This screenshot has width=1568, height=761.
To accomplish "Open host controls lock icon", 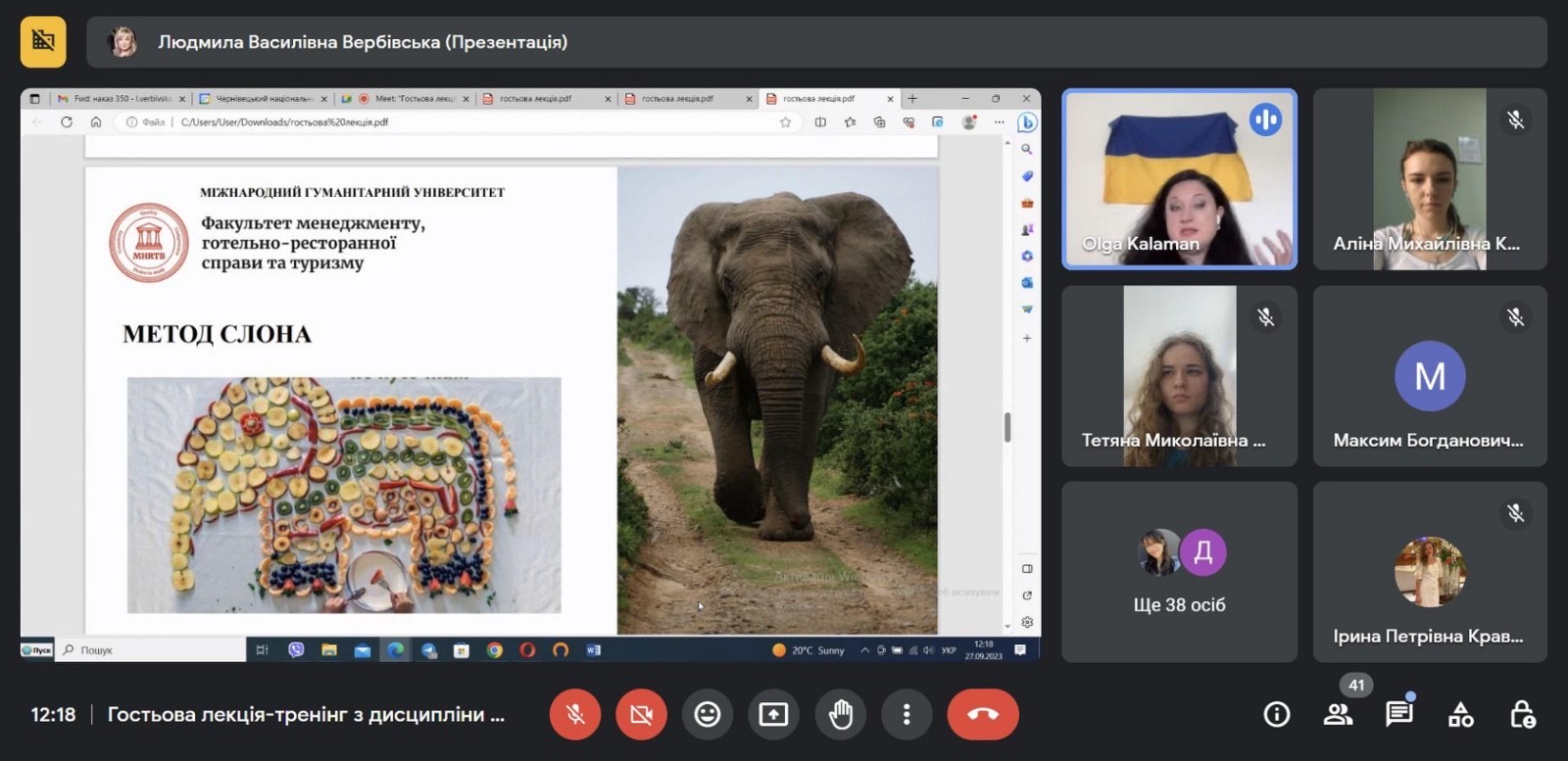I will pyautogui.click(x=1522, y=715).
